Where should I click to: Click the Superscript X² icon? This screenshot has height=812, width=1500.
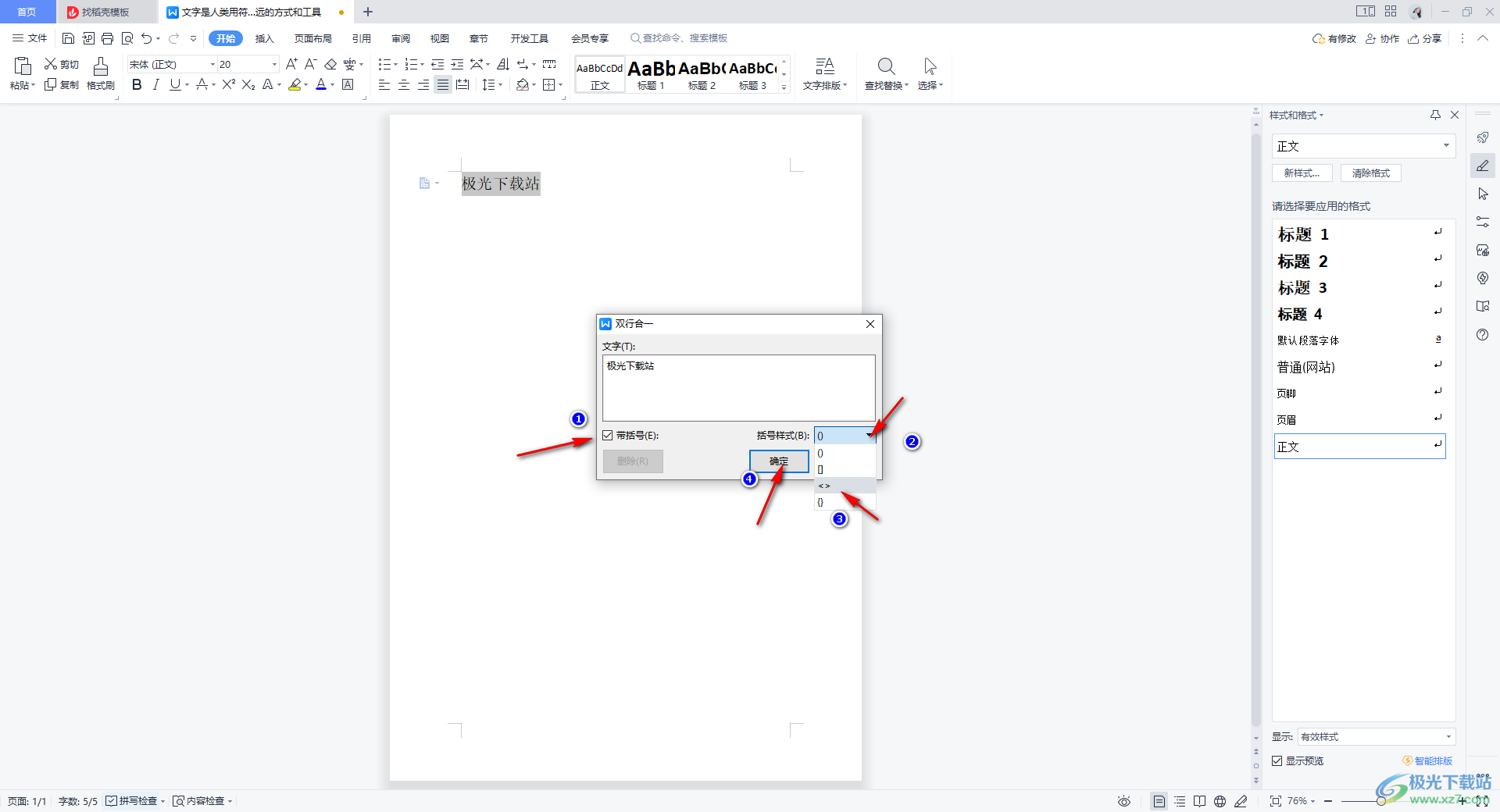point(229,84)
